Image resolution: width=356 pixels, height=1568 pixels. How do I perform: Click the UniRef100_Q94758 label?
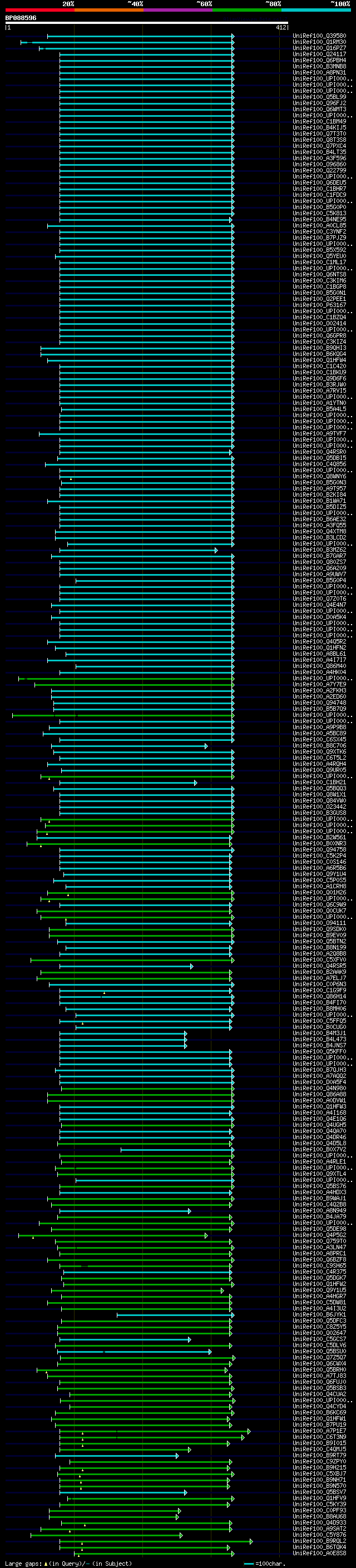[x=319, y=849]
